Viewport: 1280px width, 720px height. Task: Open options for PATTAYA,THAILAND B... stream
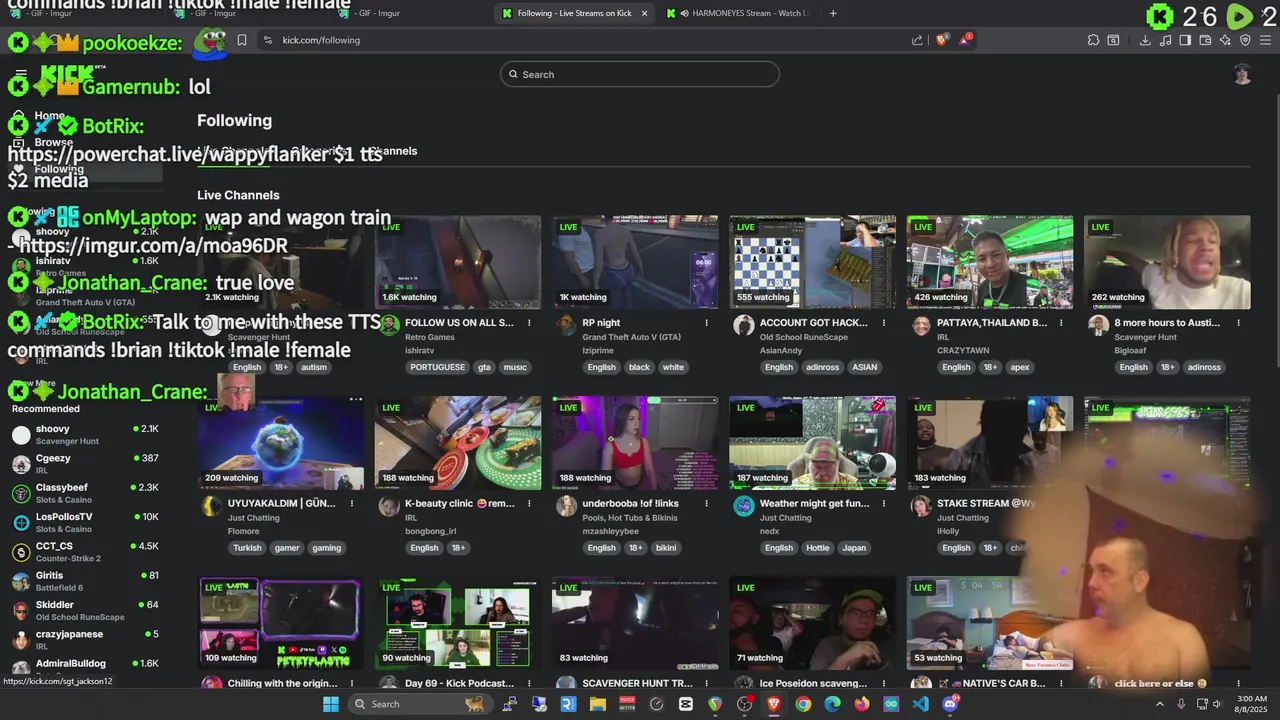(1061, 323)
